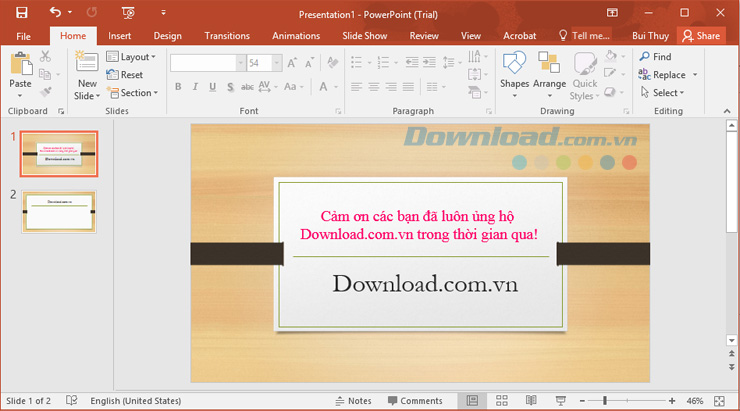Viewport: 740px width, 411px height.
Task: Click the Share button
Action: pos(701,36)
